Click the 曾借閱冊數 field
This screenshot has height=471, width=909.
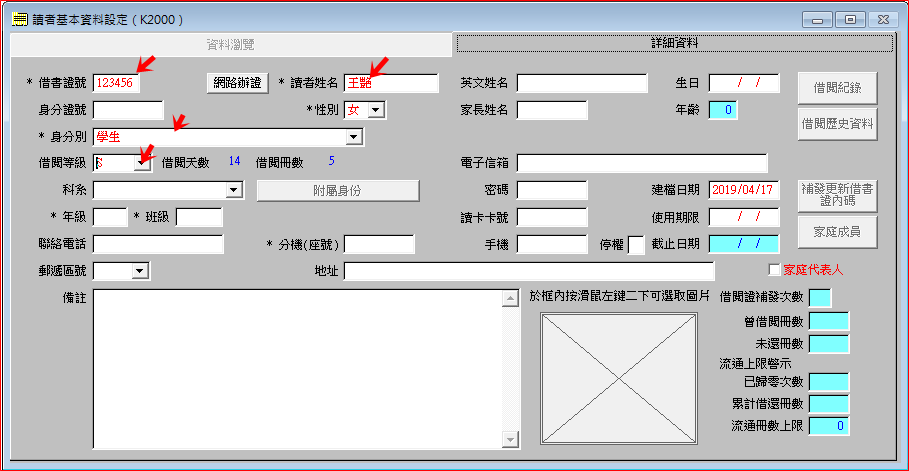[x=829, y=321]
